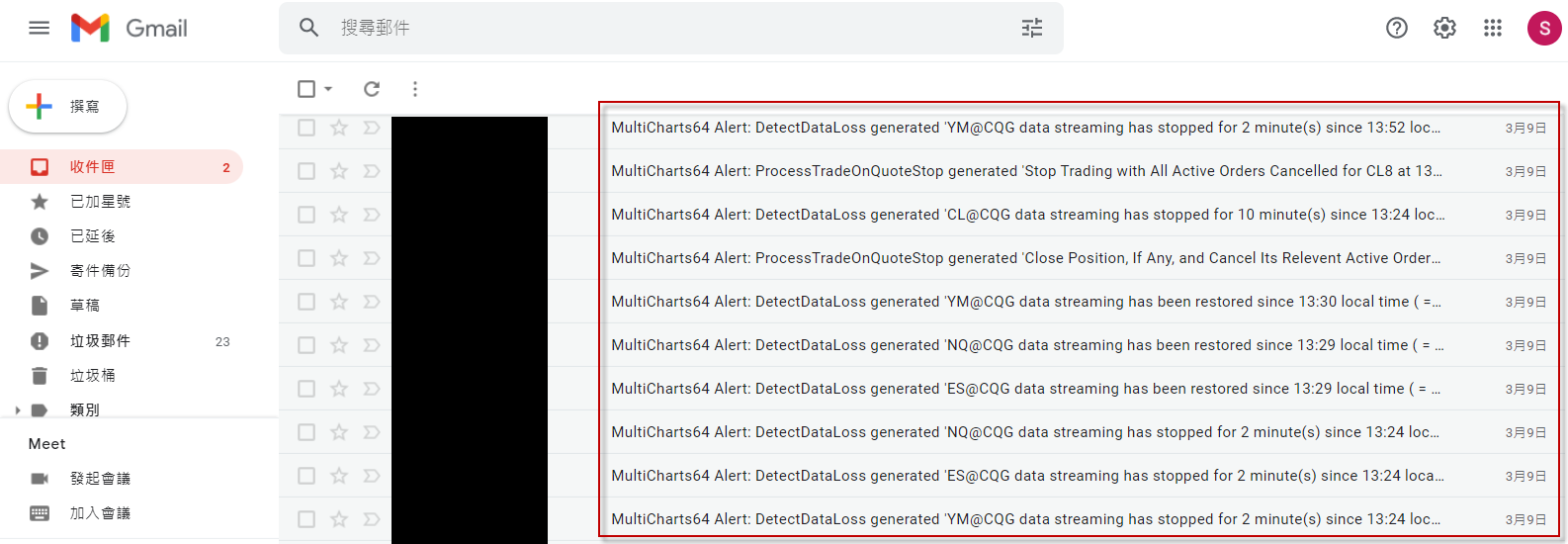The image size is (1568, 544).
Task: Star the YM@CQG stopped since 13:52 email
Action: coord(339,128)
